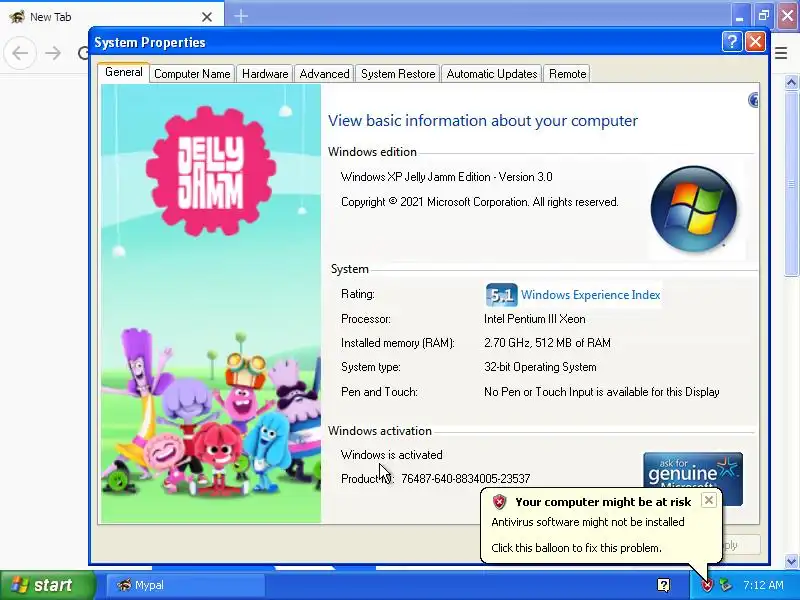Image resolution: width=800 pixels, height=600 pixels.
Task: Switch to the Hardware tab
Action: 265,74
